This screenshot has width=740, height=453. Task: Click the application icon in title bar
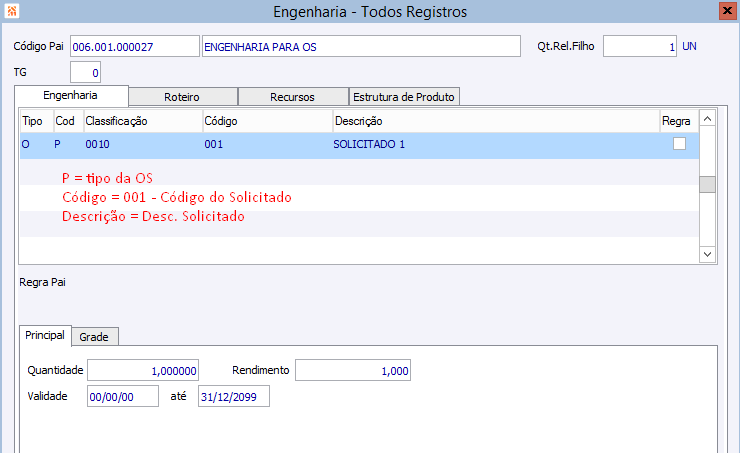pyautogui.click(x=11, y=11)
